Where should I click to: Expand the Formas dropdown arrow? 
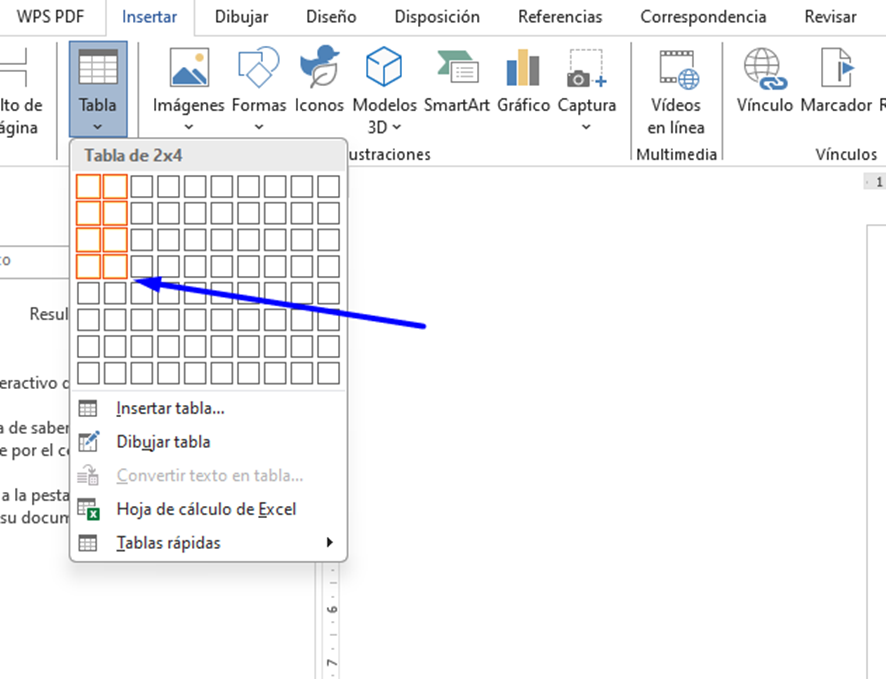click(259, 127)
